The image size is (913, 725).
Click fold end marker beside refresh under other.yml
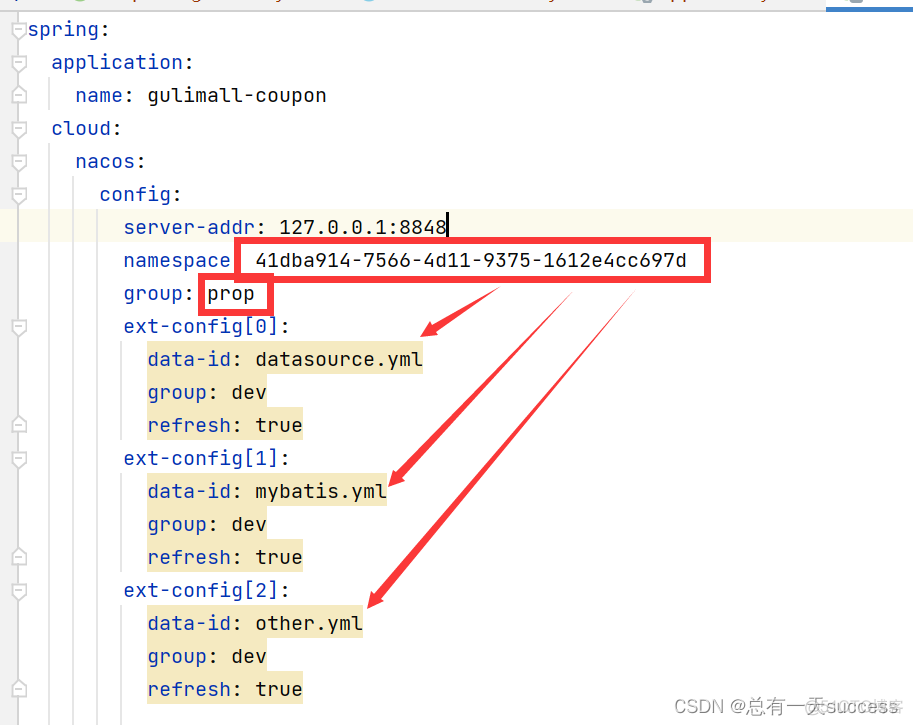19,689
